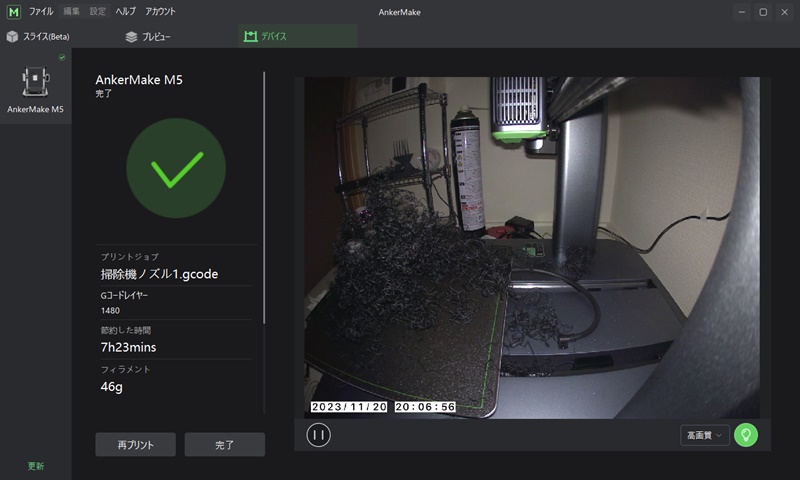Switch to the プレビュー tab
Viewport: 800px width, 480px height.
point(148,36)
